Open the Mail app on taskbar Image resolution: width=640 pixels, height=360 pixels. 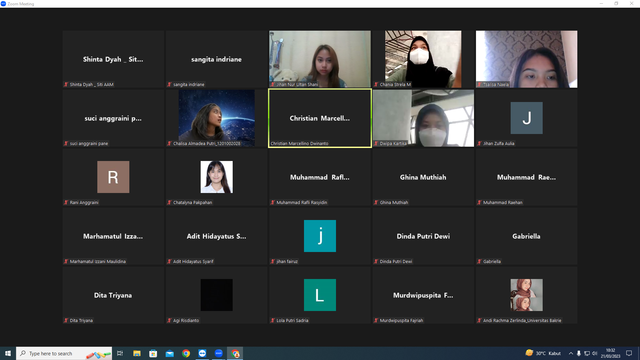click(169, 353)
